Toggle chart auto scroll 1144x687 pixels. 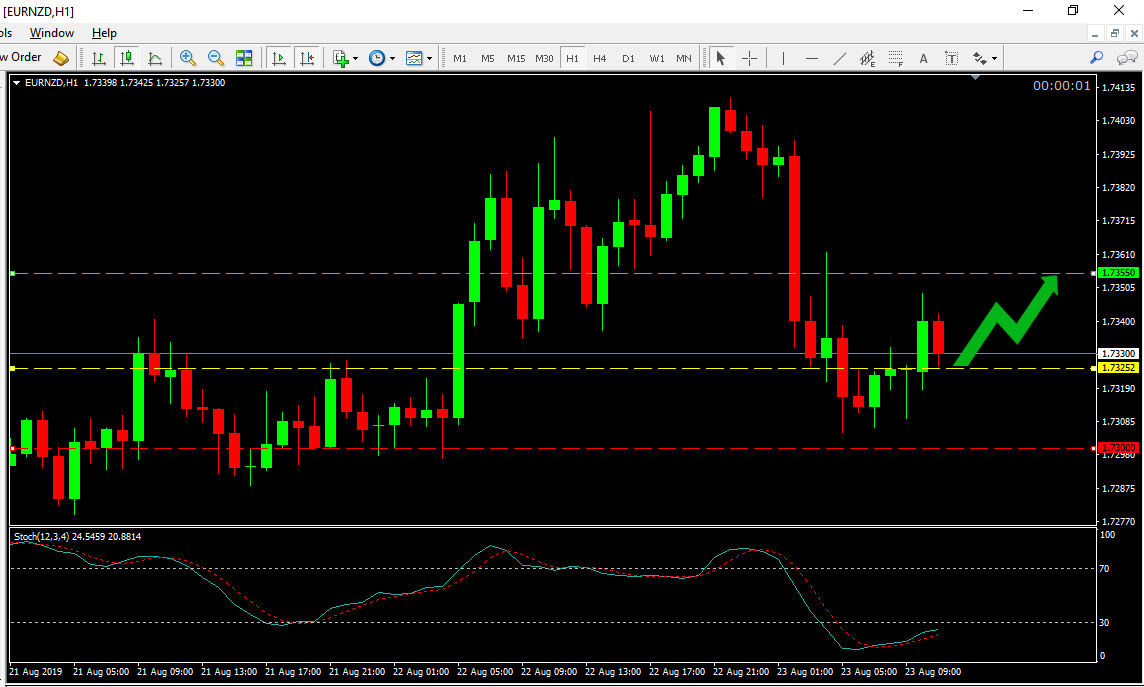(278, 58)
